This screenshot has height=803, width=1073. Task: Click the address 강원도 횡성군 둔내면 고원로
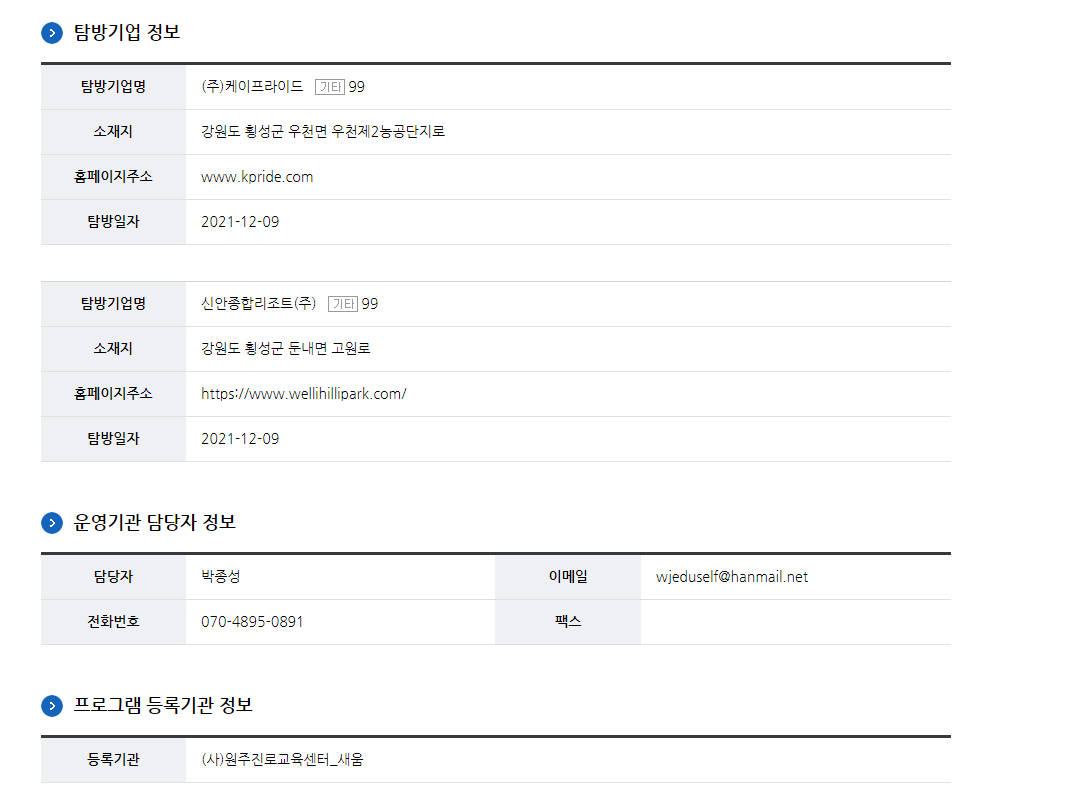285,348
